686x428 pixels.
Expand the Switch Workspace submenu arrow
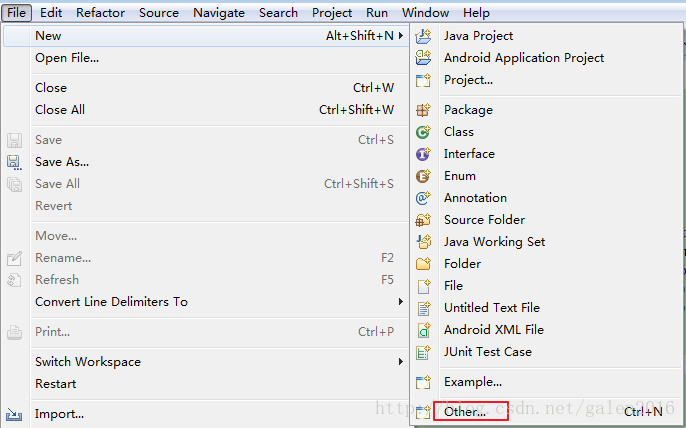point(401,362)
